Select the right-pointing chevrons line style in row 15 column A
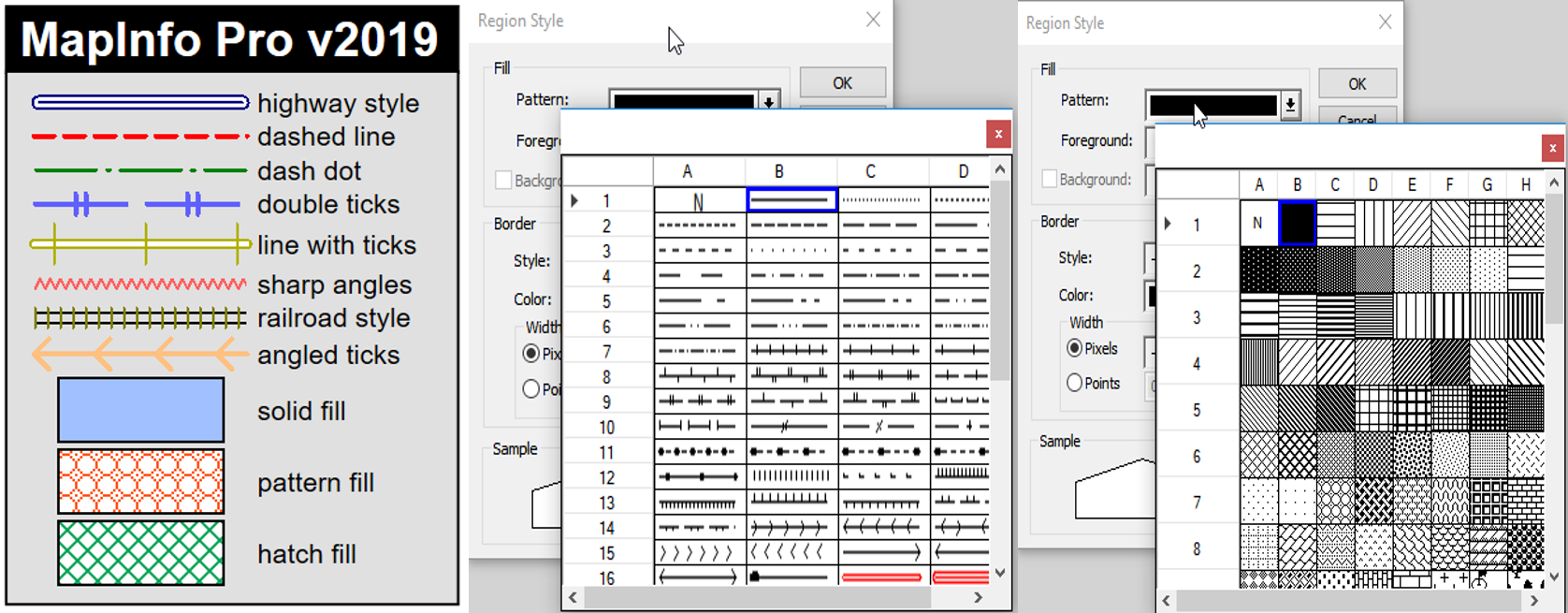Image resolution: width=1568 pixels, height=613 pixels. (x=699, y=552)
